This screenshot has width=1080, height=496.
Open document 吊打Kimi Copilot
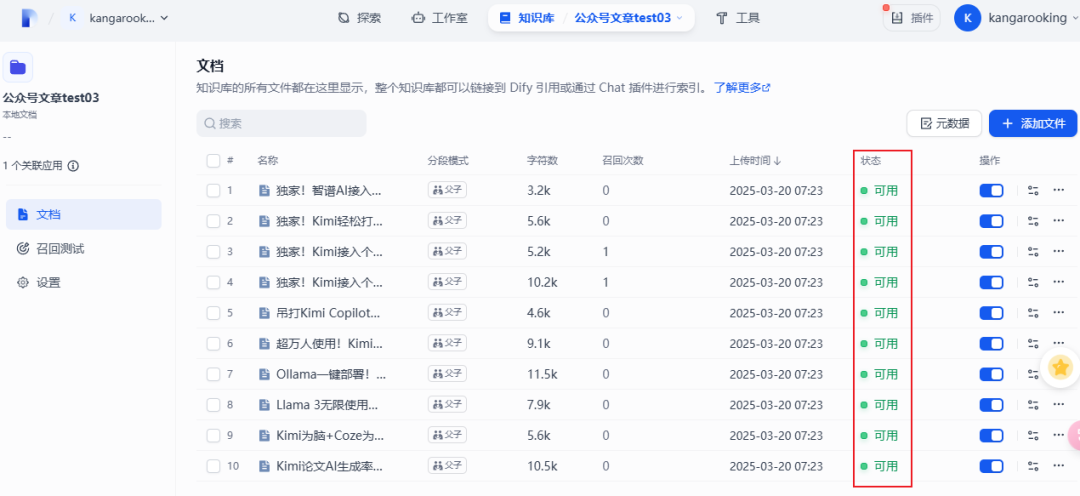point(328,313)
